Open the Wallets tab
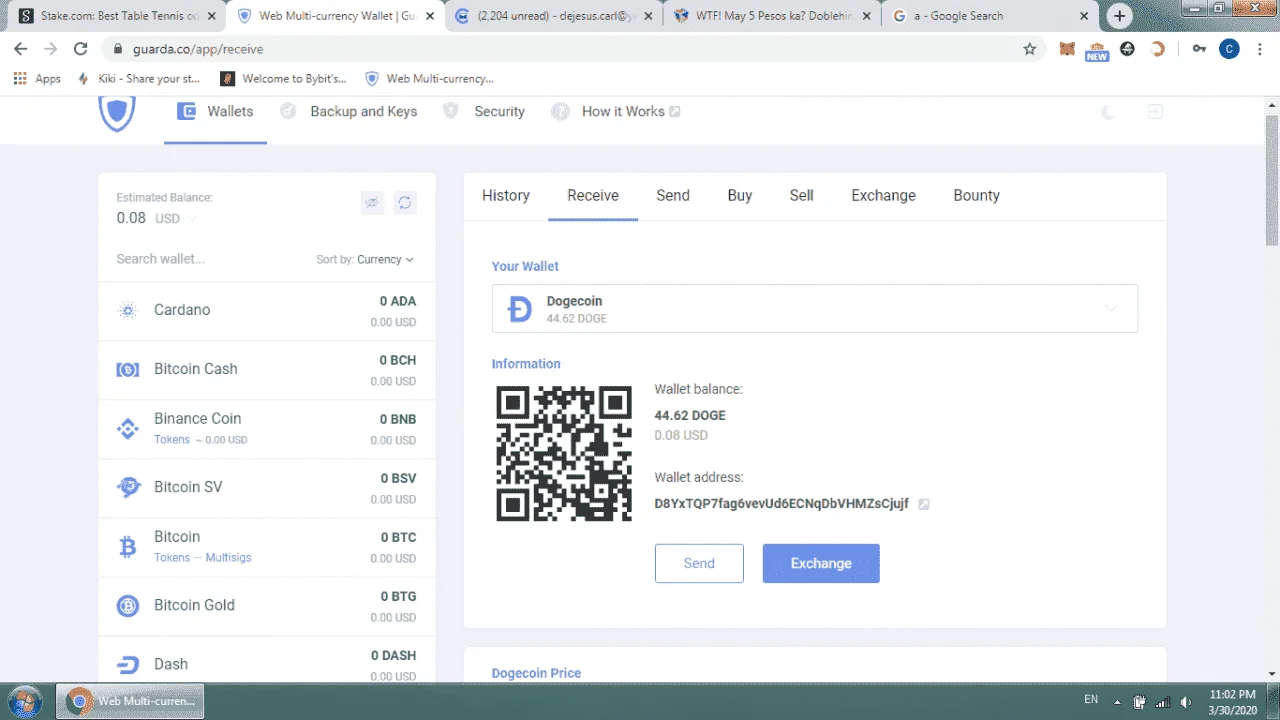Viewport: 1280px width, 720px height. coord(216,112)
